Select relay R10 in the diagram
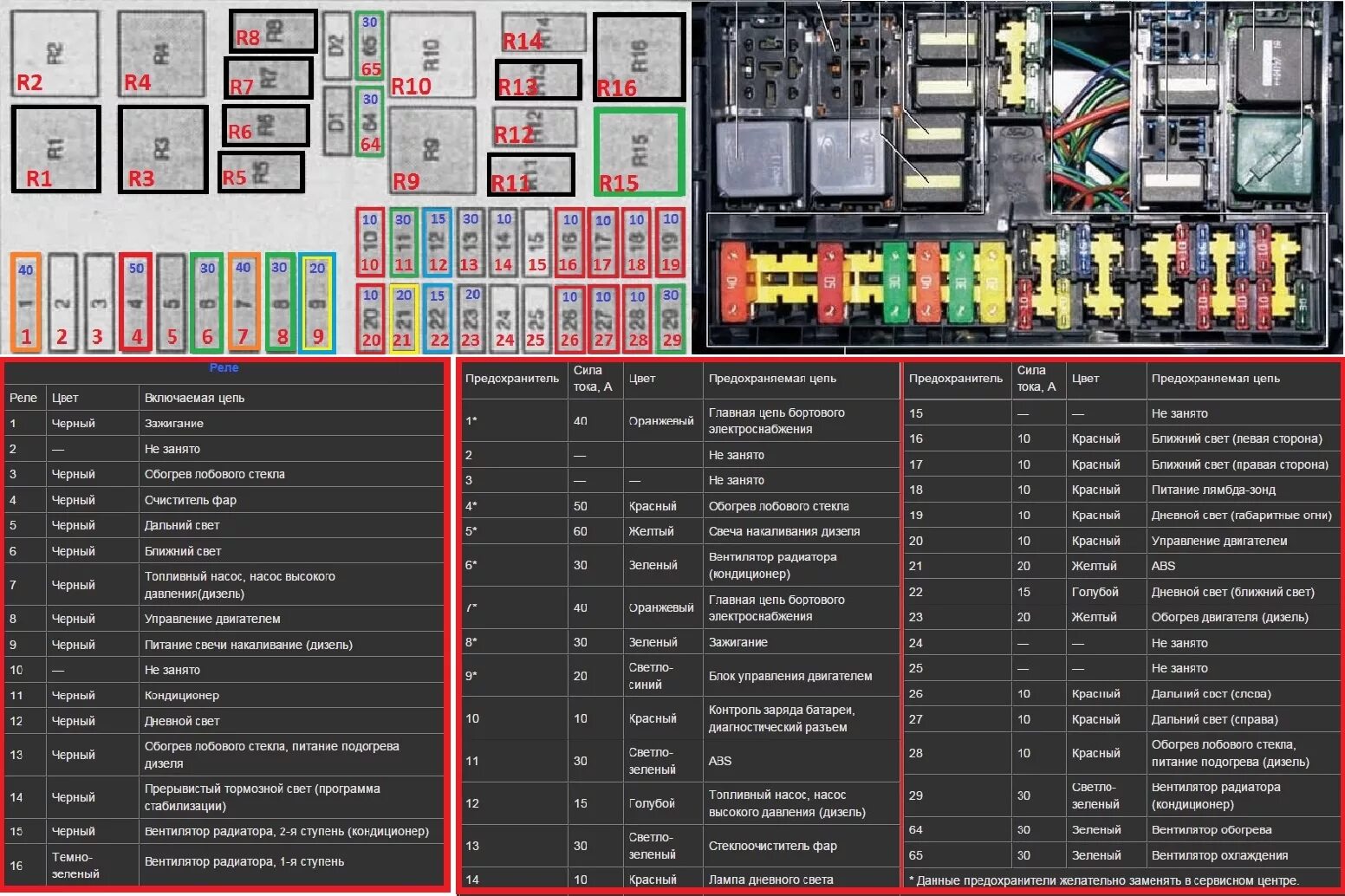Viewport: 1345px width, 896px height. click(432, 55)
